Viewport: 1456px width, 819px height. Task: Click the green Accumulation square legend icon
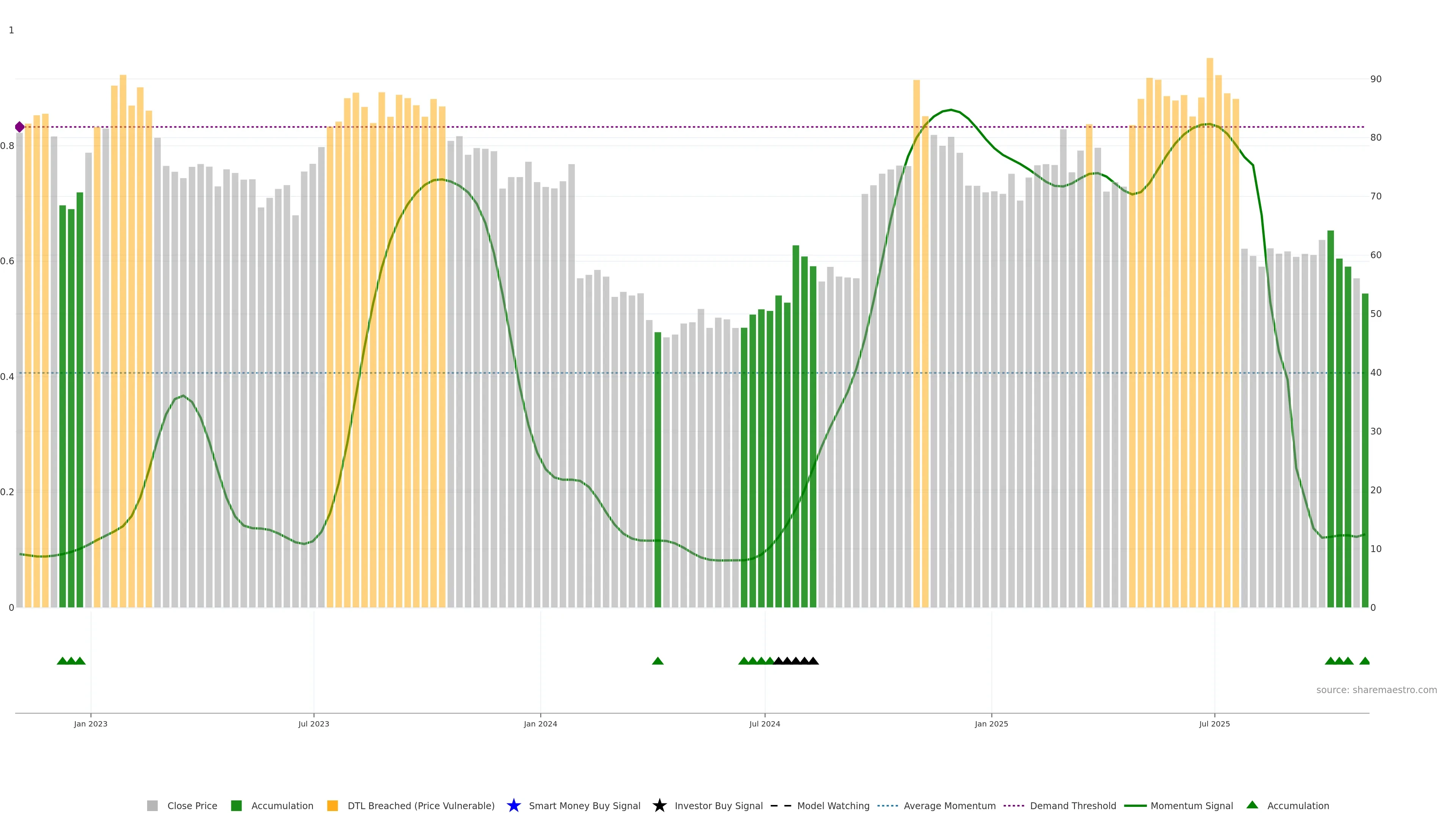236,805
